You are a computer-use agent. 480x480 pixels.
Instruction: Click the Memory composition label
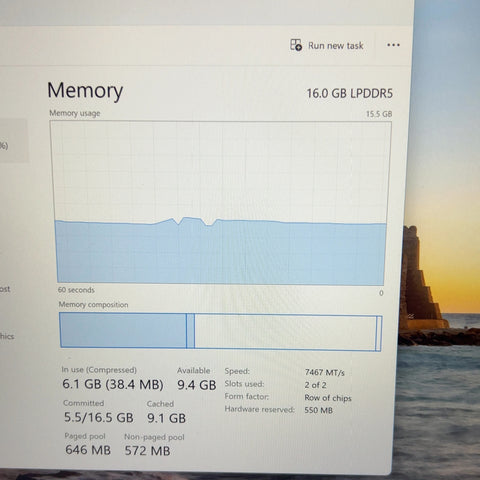pyautogui.click(x=93, y=305)
